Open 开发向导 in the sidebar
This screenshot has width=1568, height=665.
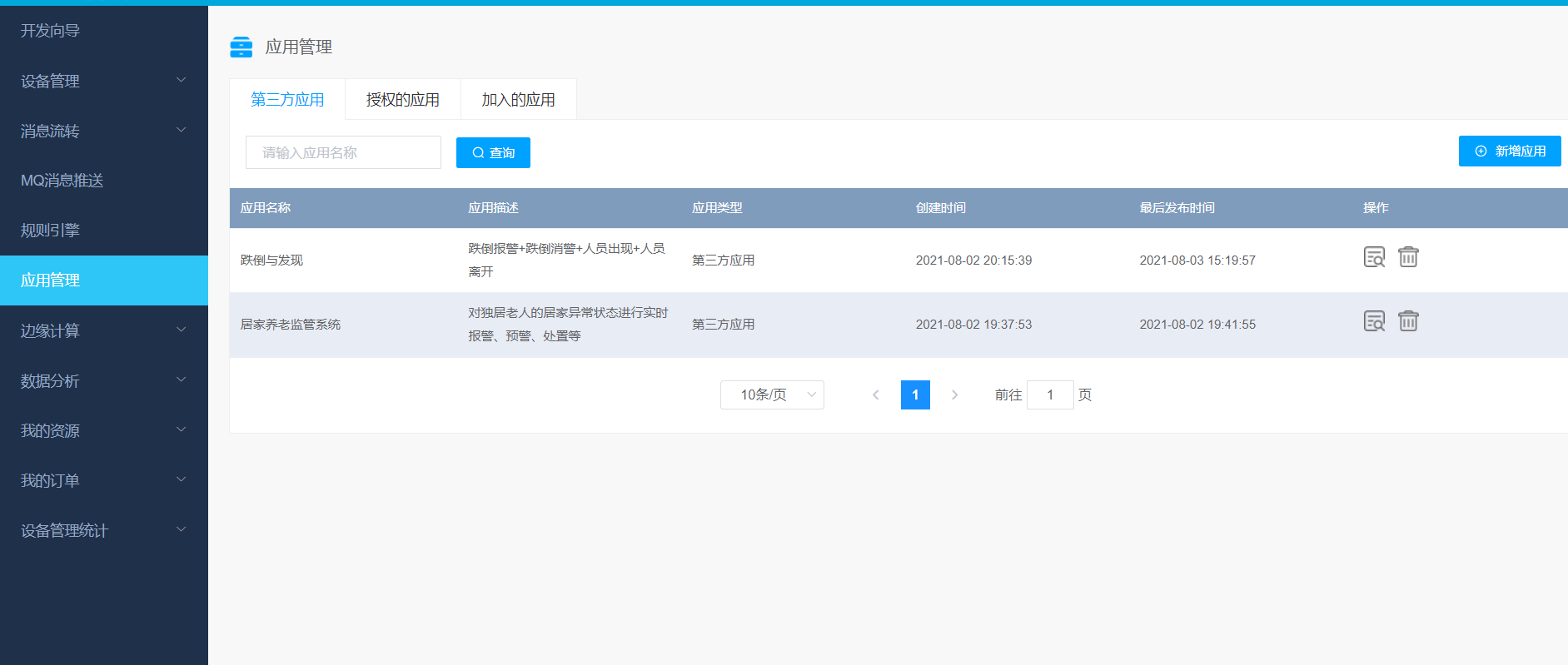(104, 31)
